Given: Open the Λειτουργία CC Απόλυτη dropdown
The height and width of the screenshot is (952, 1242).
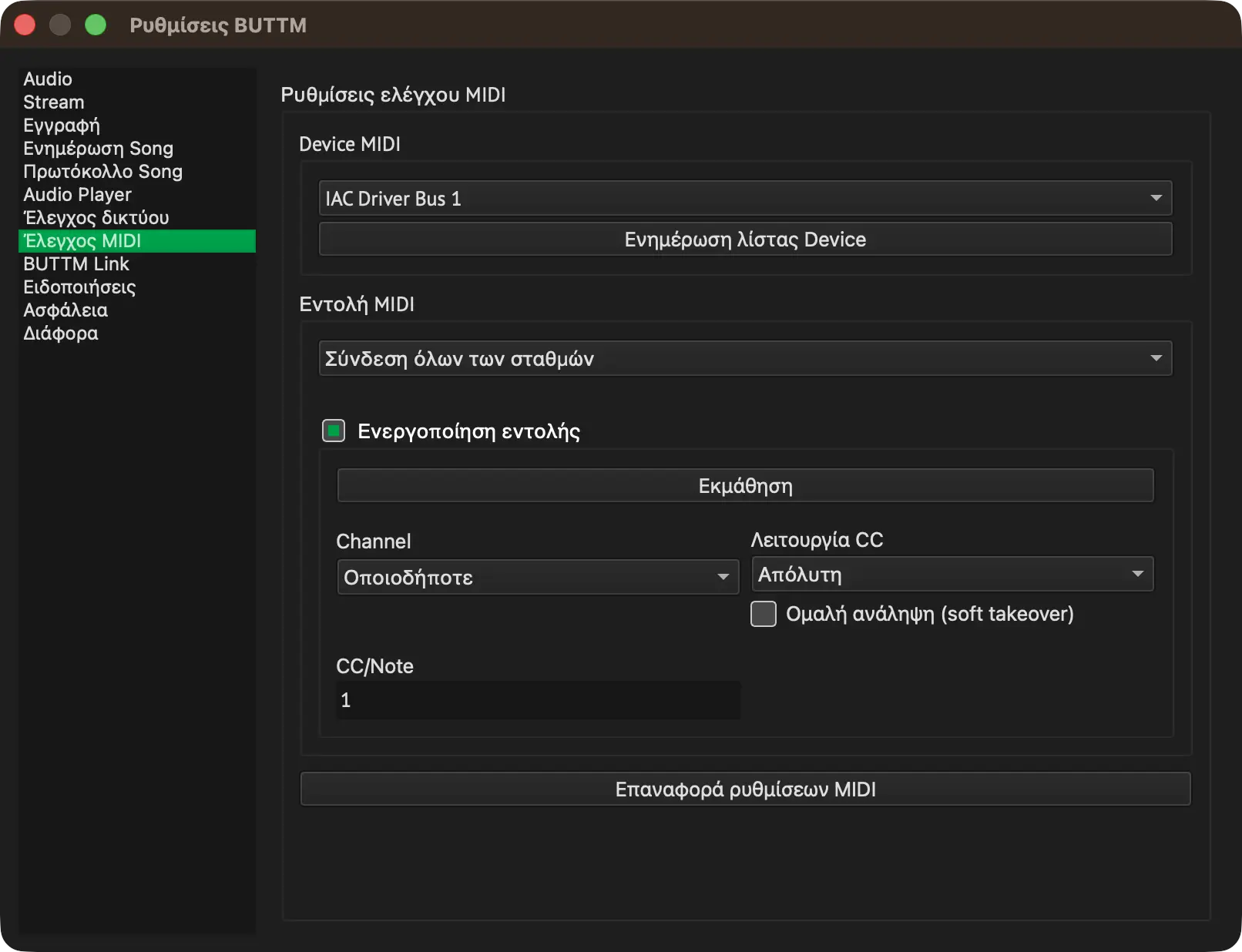Looking at the screenshot, I should 952,574.
